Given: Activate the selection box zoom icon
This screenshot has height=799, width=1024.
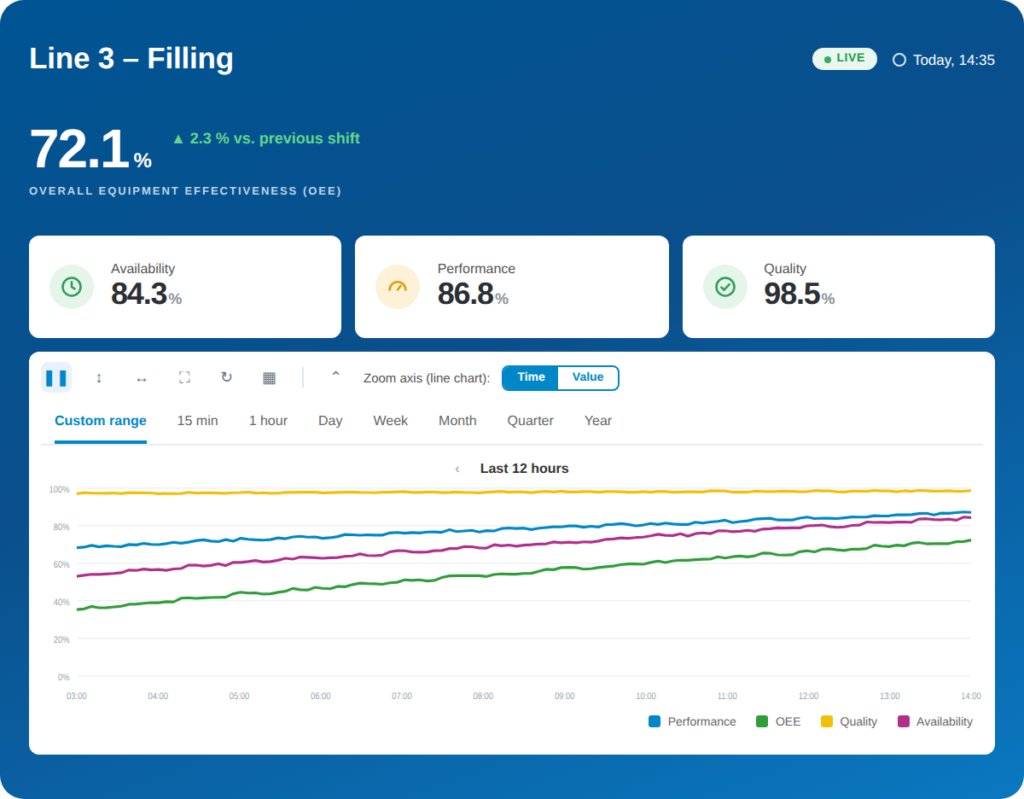Looking at the screenshot, I should [184, 378].
